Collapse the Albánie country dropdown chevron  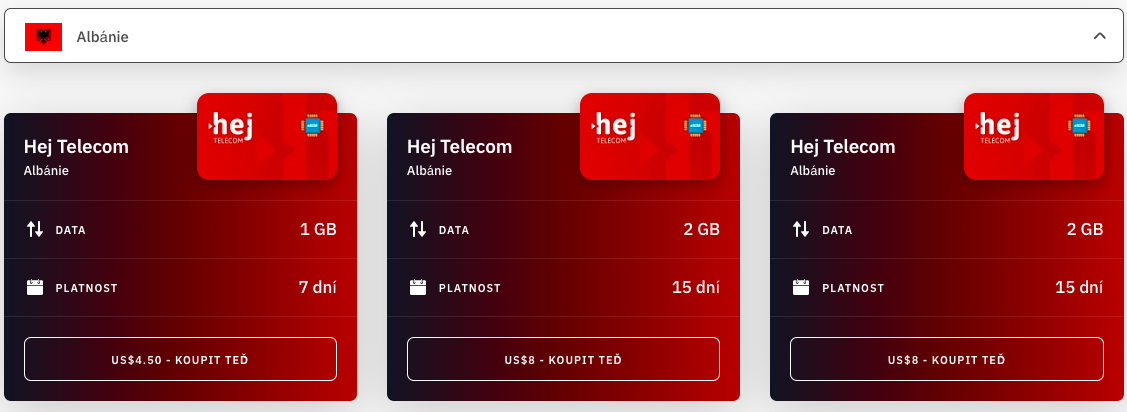1100,36
